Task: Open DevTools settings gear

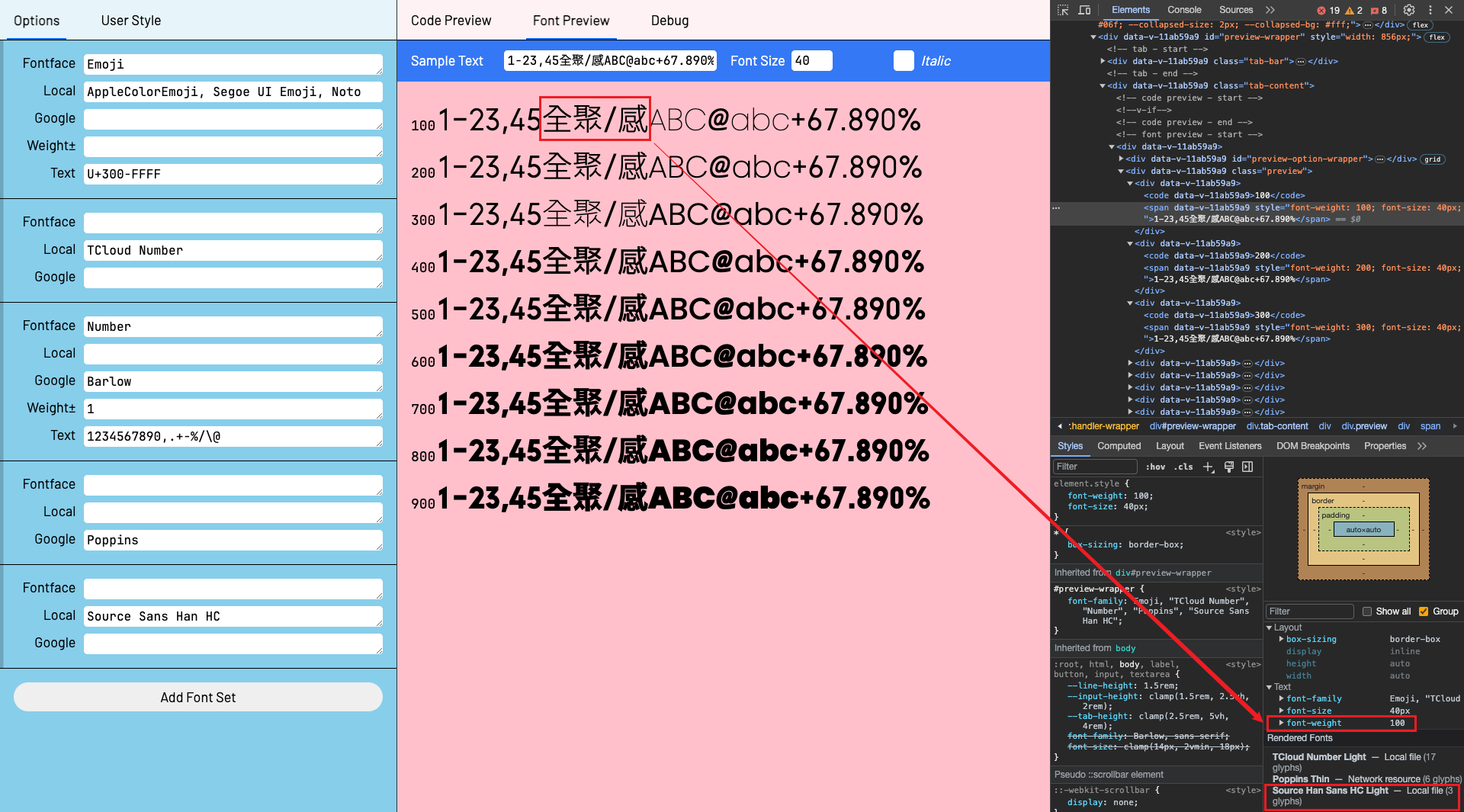Action: 1409,10
